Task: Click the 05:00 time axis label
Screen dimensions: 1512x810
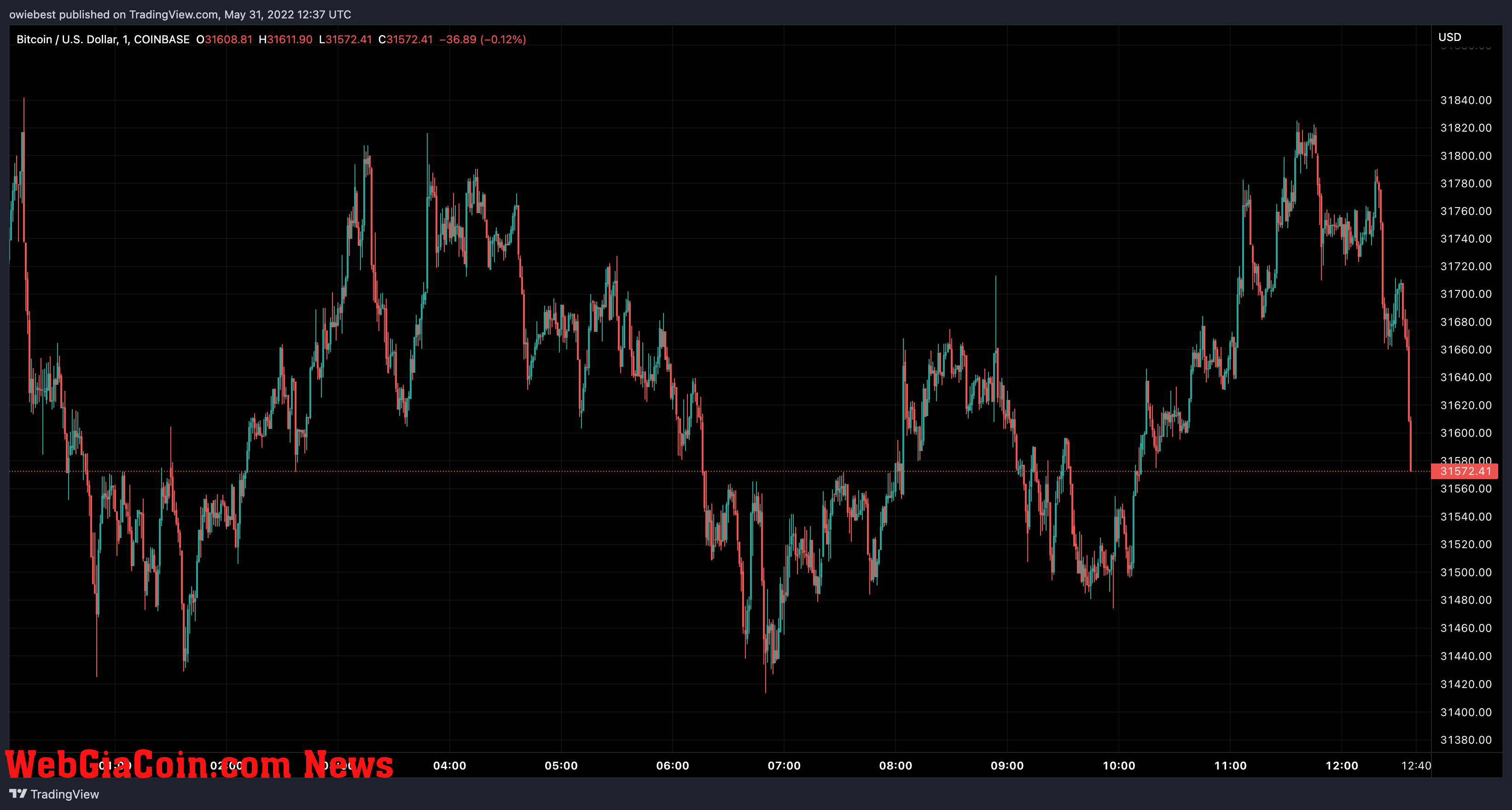Action: pos(561,765)
